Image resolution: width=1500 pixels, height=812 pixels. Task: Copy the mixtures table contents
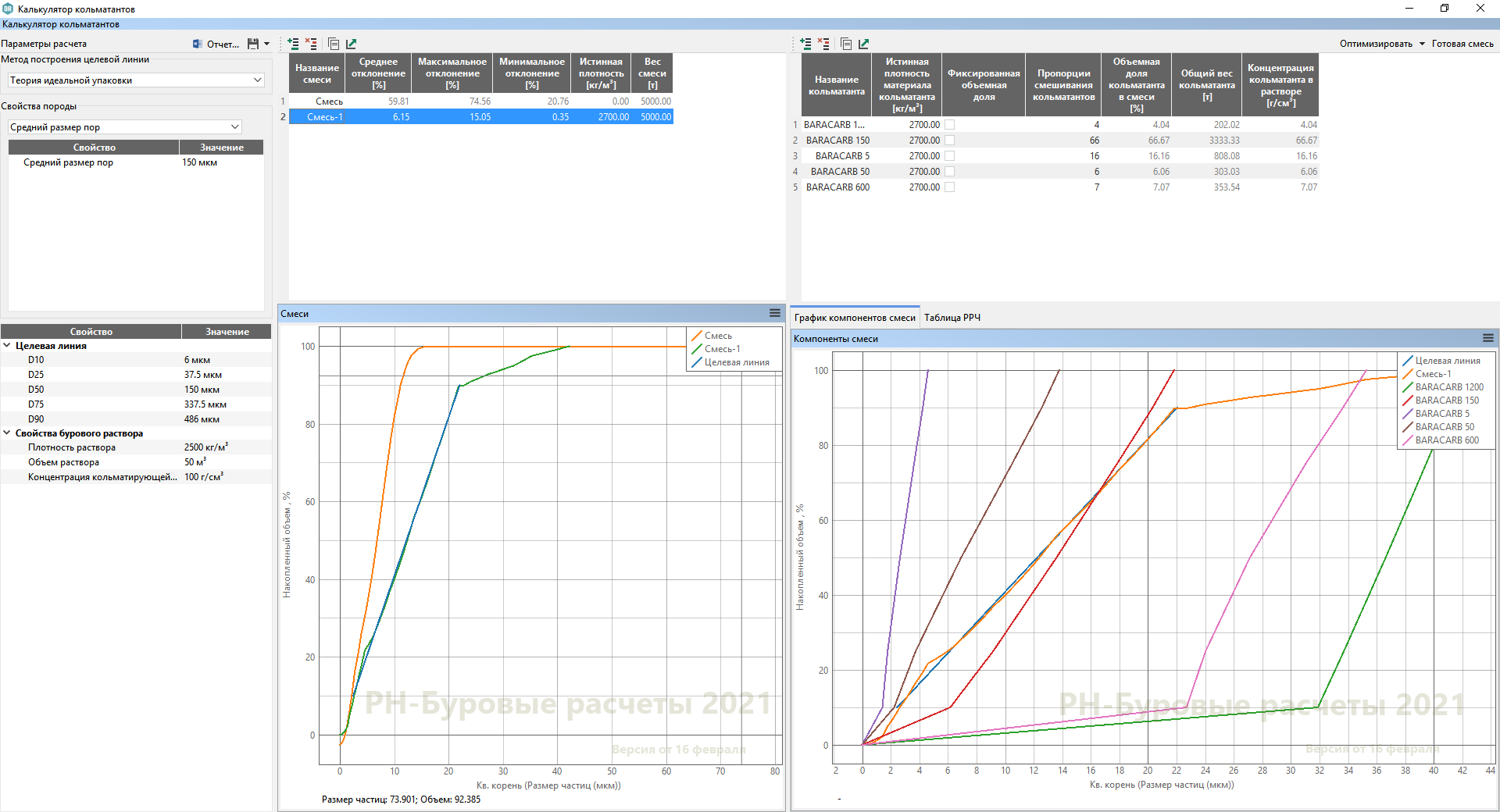coord(334,44)
